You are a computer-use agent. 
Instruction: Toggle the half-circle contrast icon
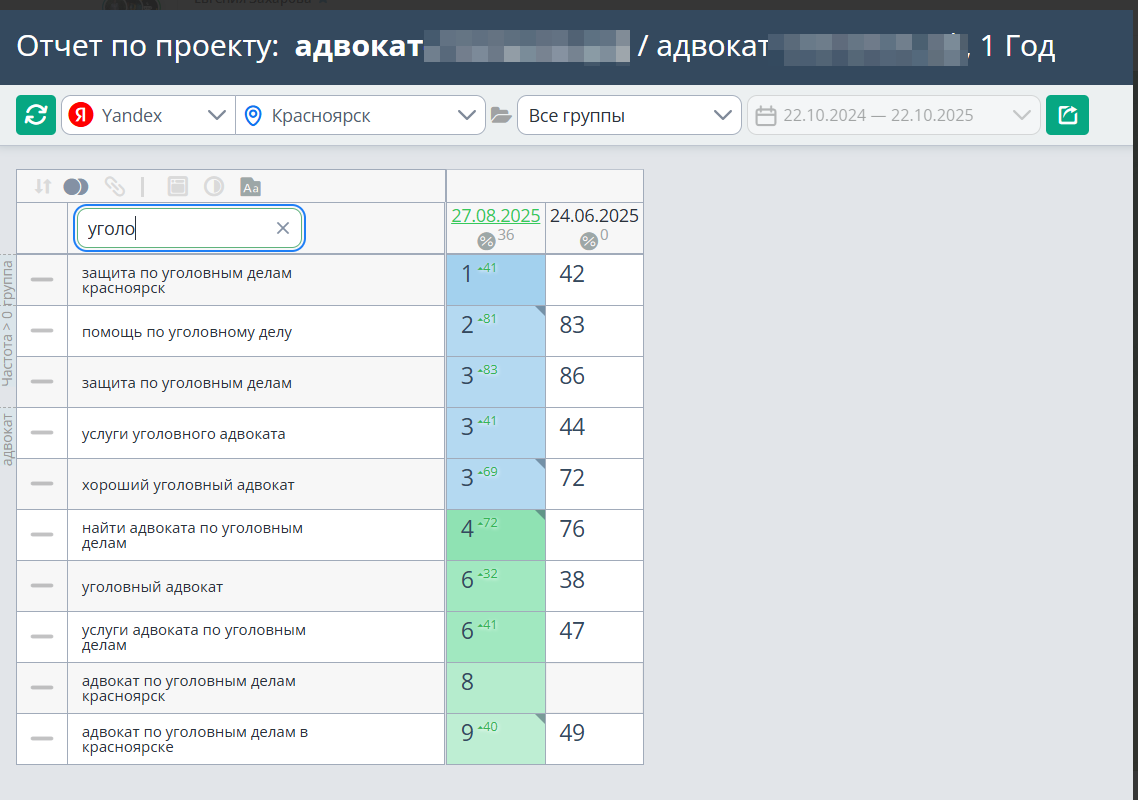213,186
